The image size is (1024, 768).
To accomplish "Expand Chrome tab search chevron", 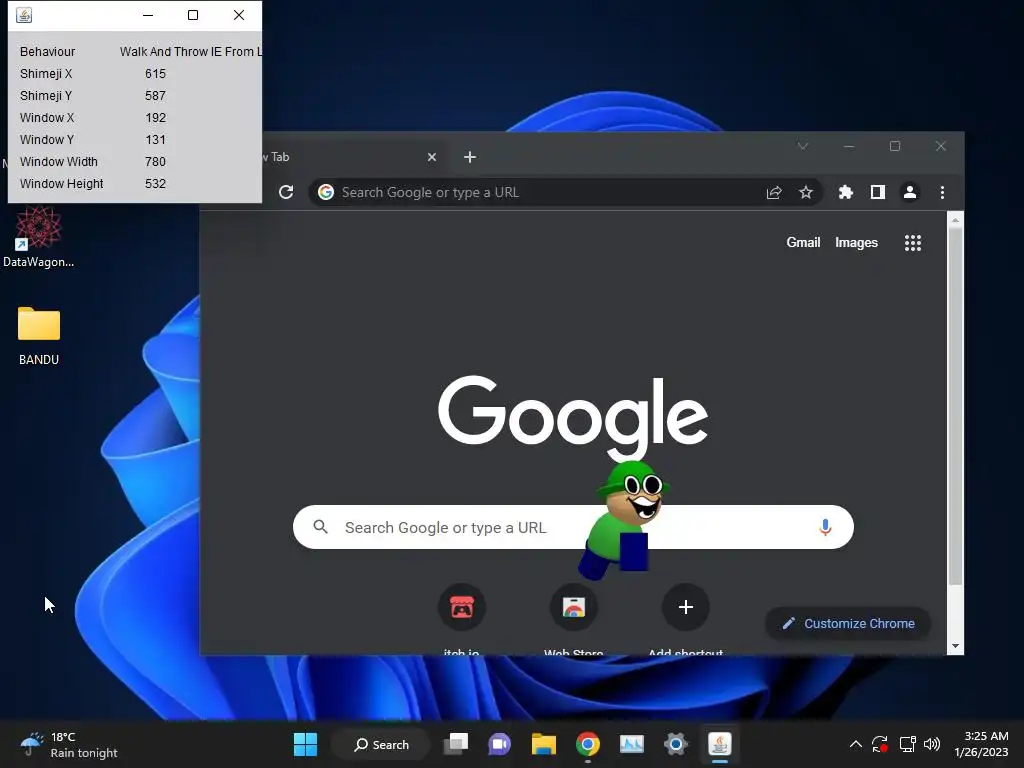I will coord(803,146).
